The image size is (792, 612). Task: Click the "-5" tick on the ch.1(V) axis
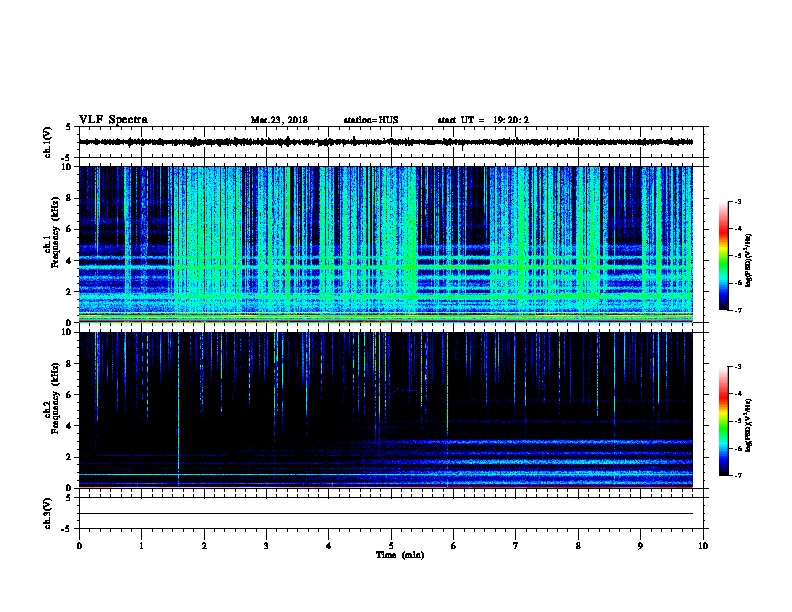tap(66, 158)
